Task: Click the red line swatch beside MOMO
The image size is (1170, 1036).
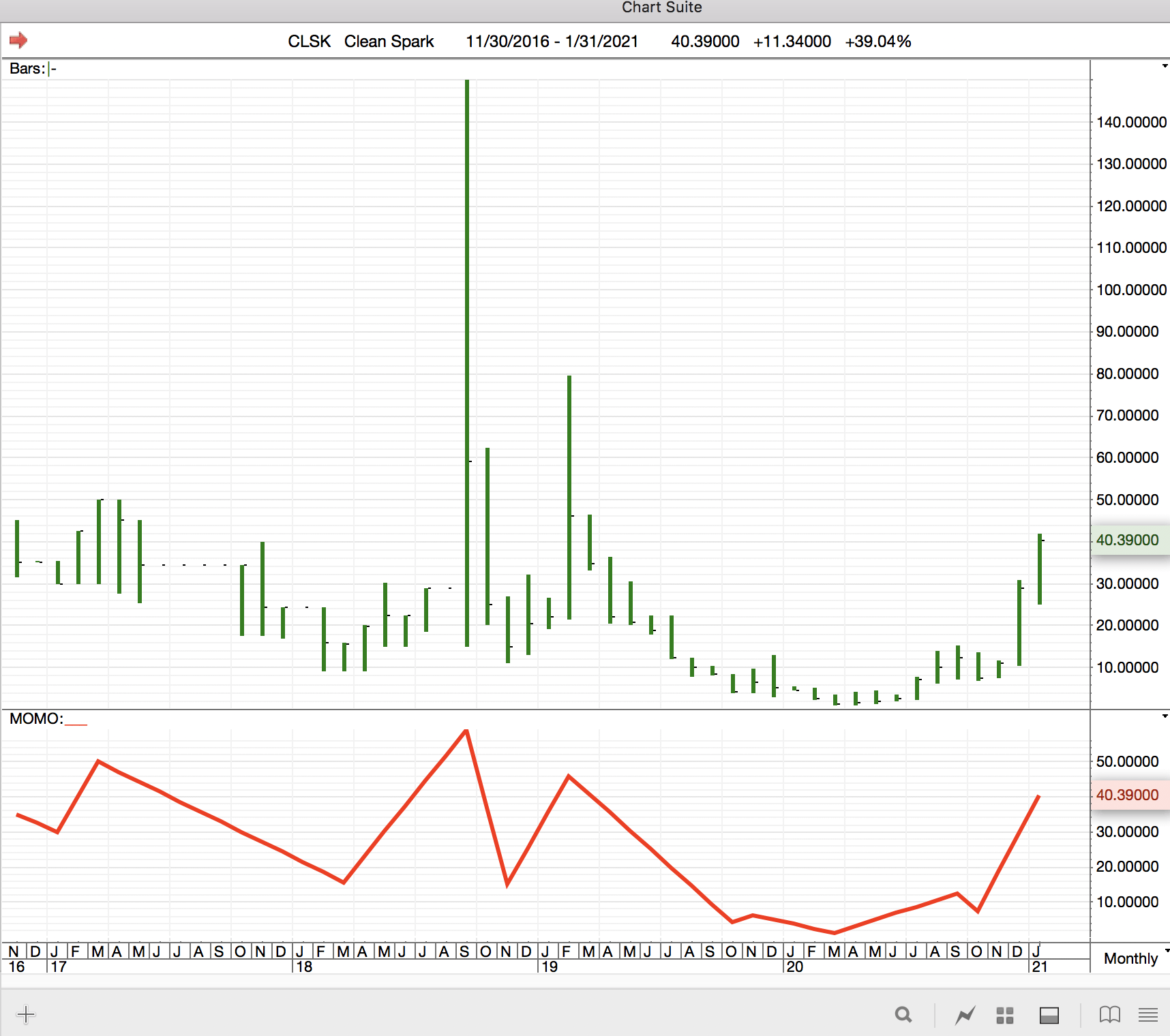Action: (x=76, y=725)
